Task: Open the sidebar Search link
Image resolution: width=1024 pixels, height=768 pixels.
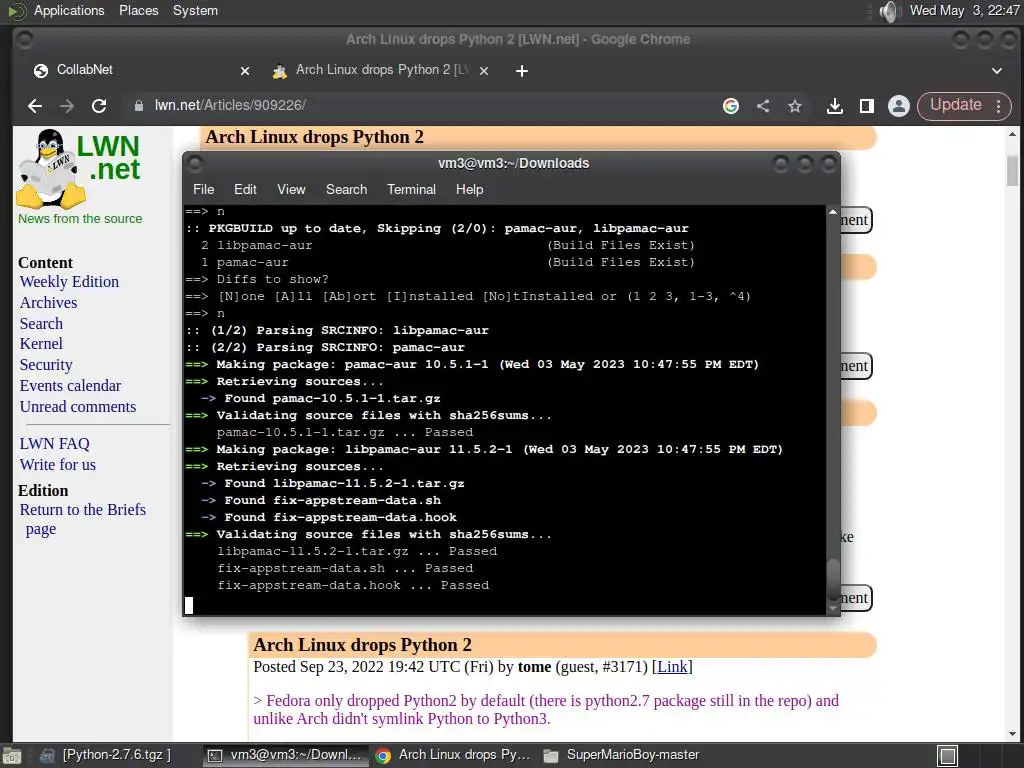Action: coord(41,323)
